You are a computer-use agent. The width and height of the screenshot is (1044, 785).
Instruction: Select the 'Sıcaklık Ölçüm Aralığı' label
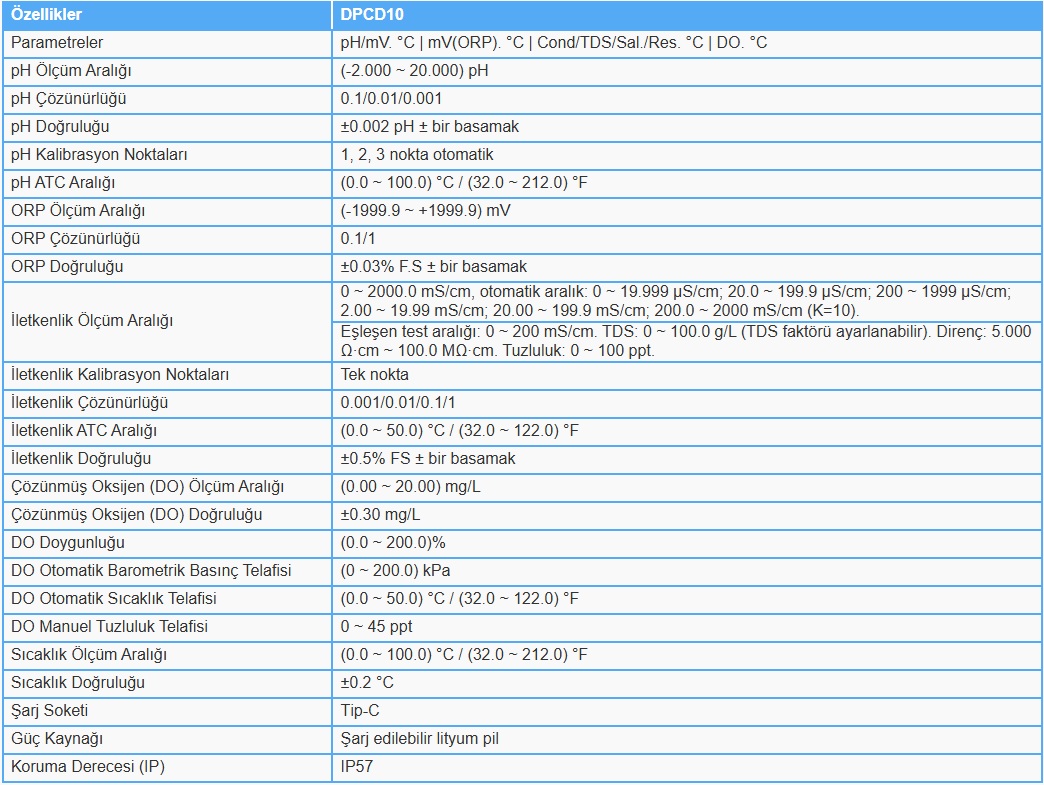point(89,654)
